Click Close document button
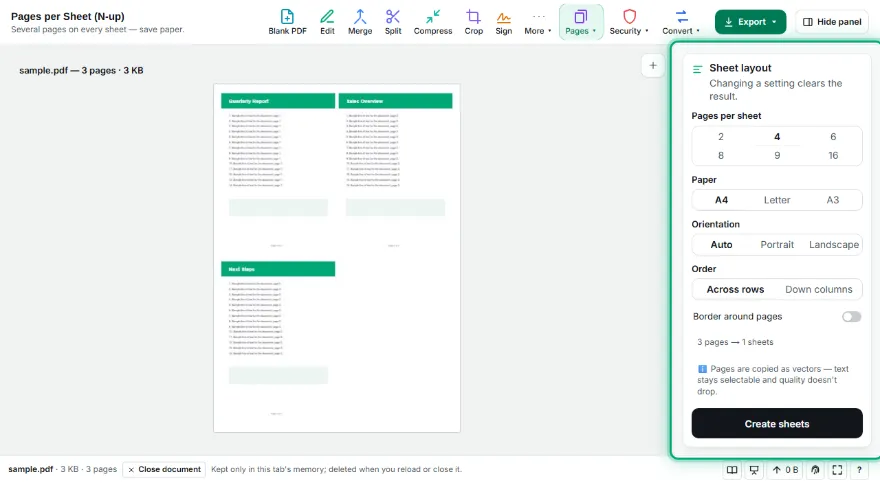This screenshot has width=880, height=483. (164, 470)
